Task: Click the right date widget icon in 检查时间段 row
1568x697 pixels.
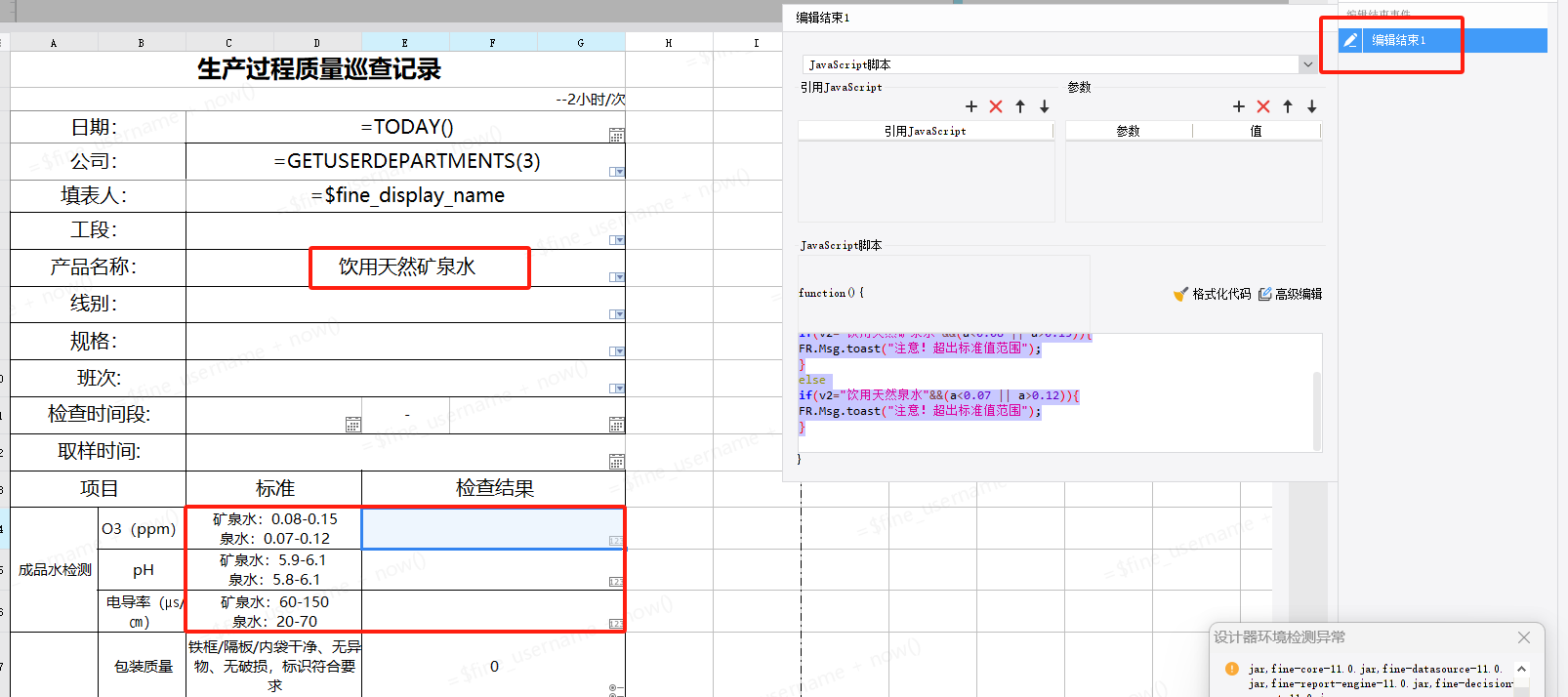Action: tap(616, 425)
